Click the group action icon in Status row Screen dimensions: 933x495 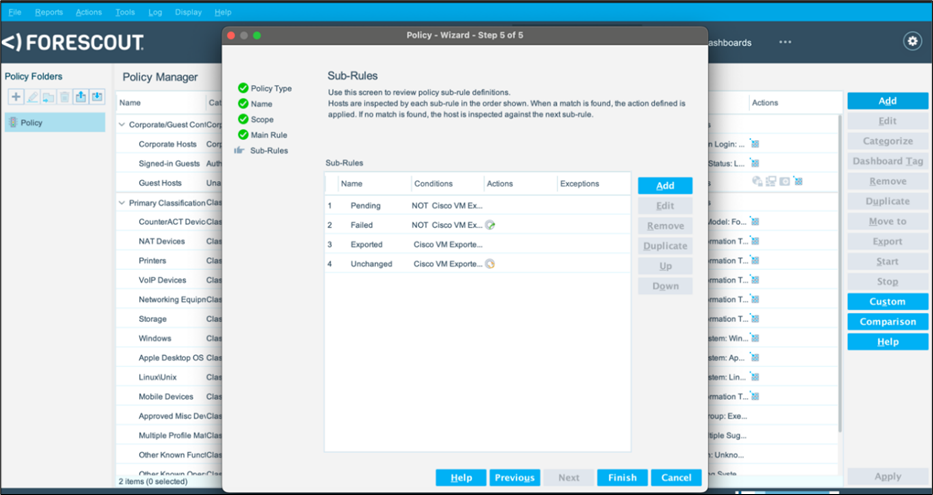click(x=754, y=163)
